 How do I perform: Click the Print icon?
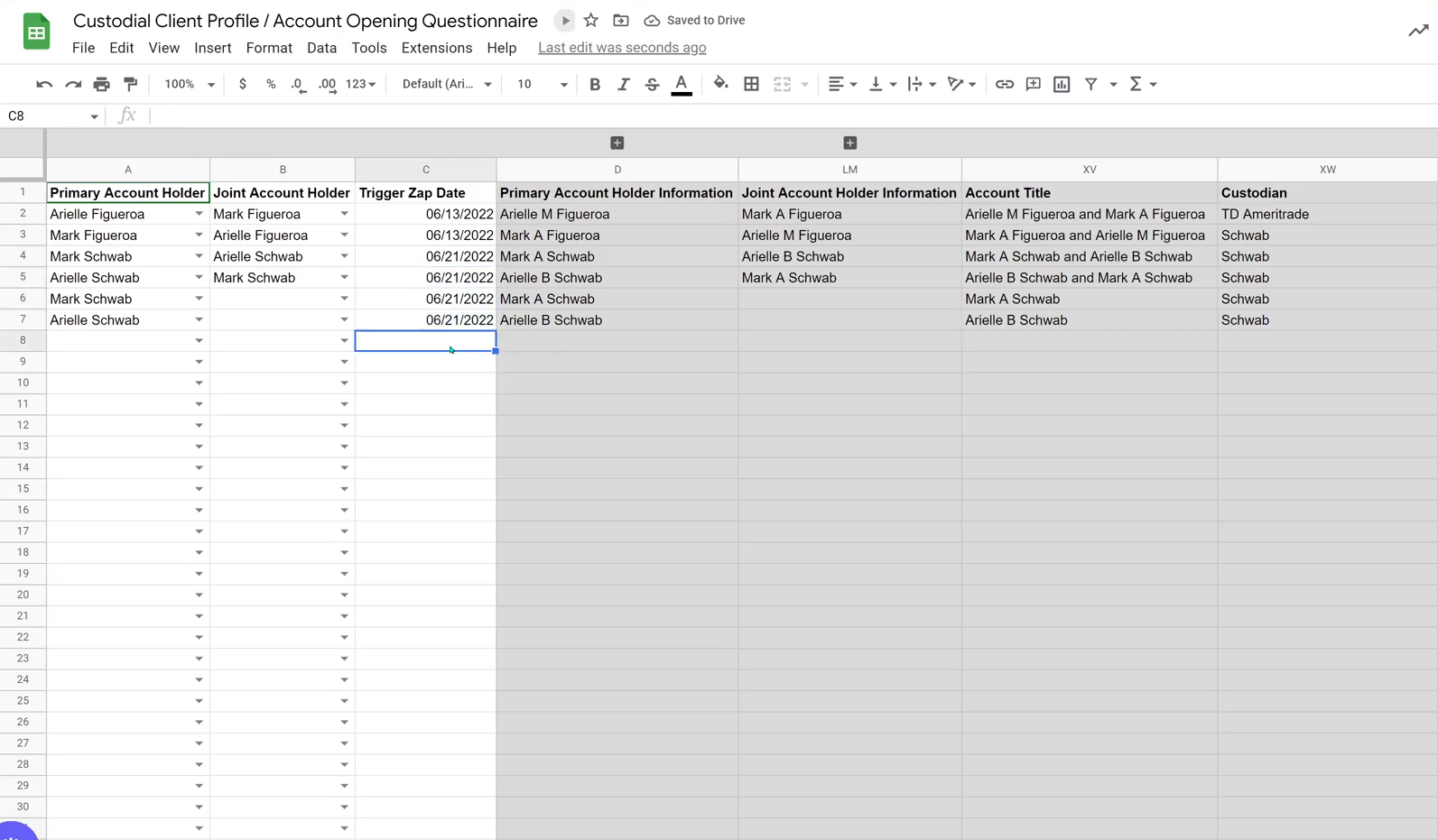[101, 84]
